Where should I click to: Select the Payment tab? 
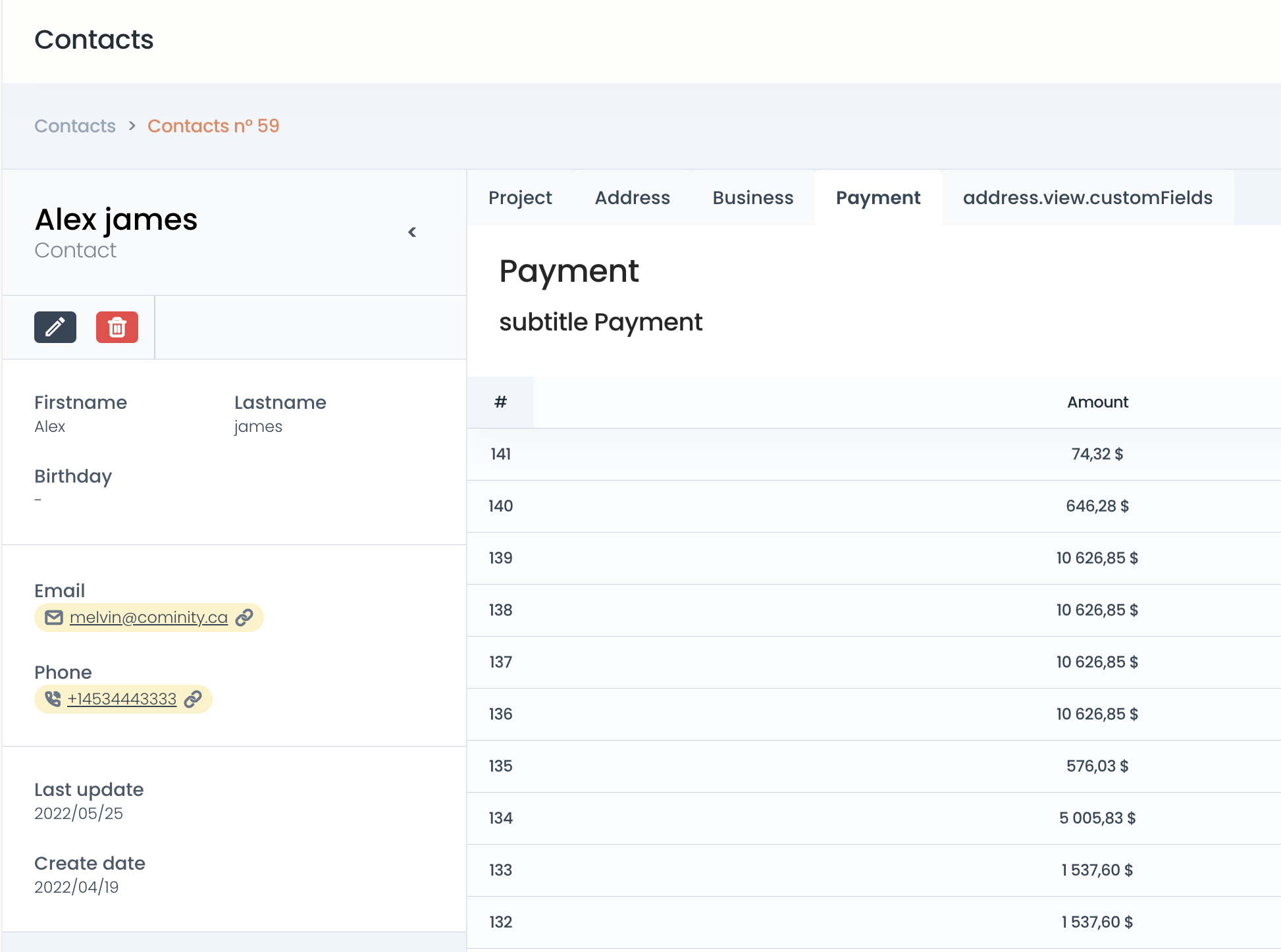(878, 198)
